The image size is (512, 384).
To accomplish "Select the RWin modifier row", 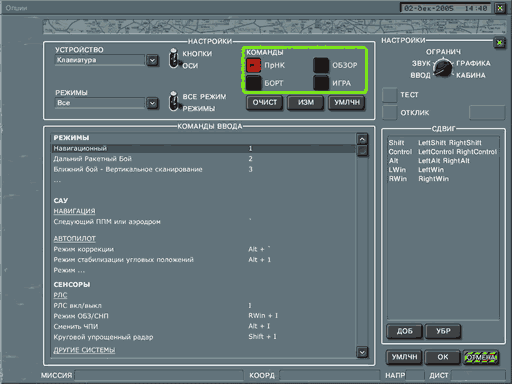I will 443,179.
